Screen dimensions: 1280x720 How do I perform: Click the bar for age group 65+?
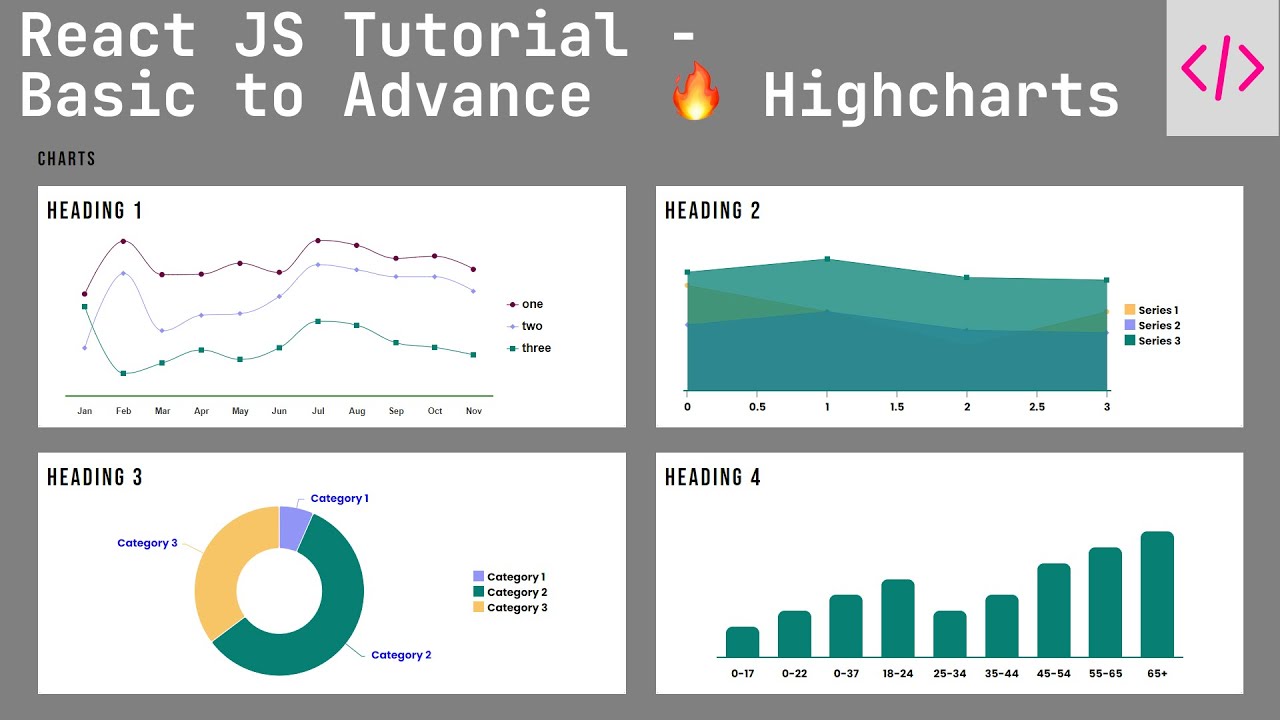pyautogui.click(x=1157, y=594)
